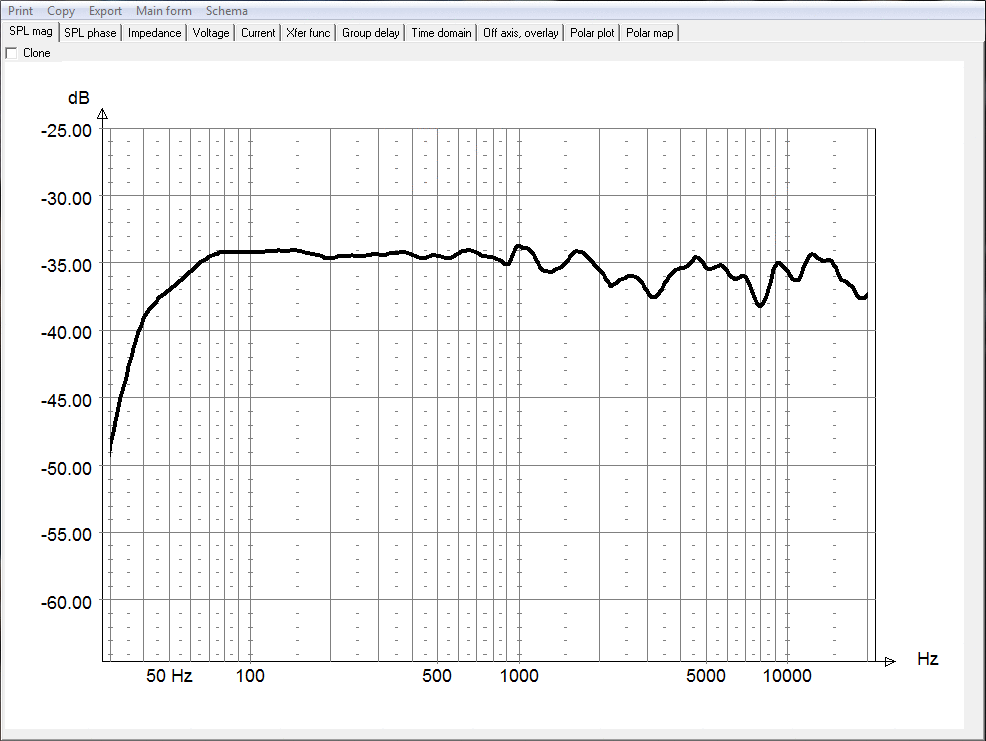Enable the Clone checkbox
986x741 pixels.
tap(11, 53)
